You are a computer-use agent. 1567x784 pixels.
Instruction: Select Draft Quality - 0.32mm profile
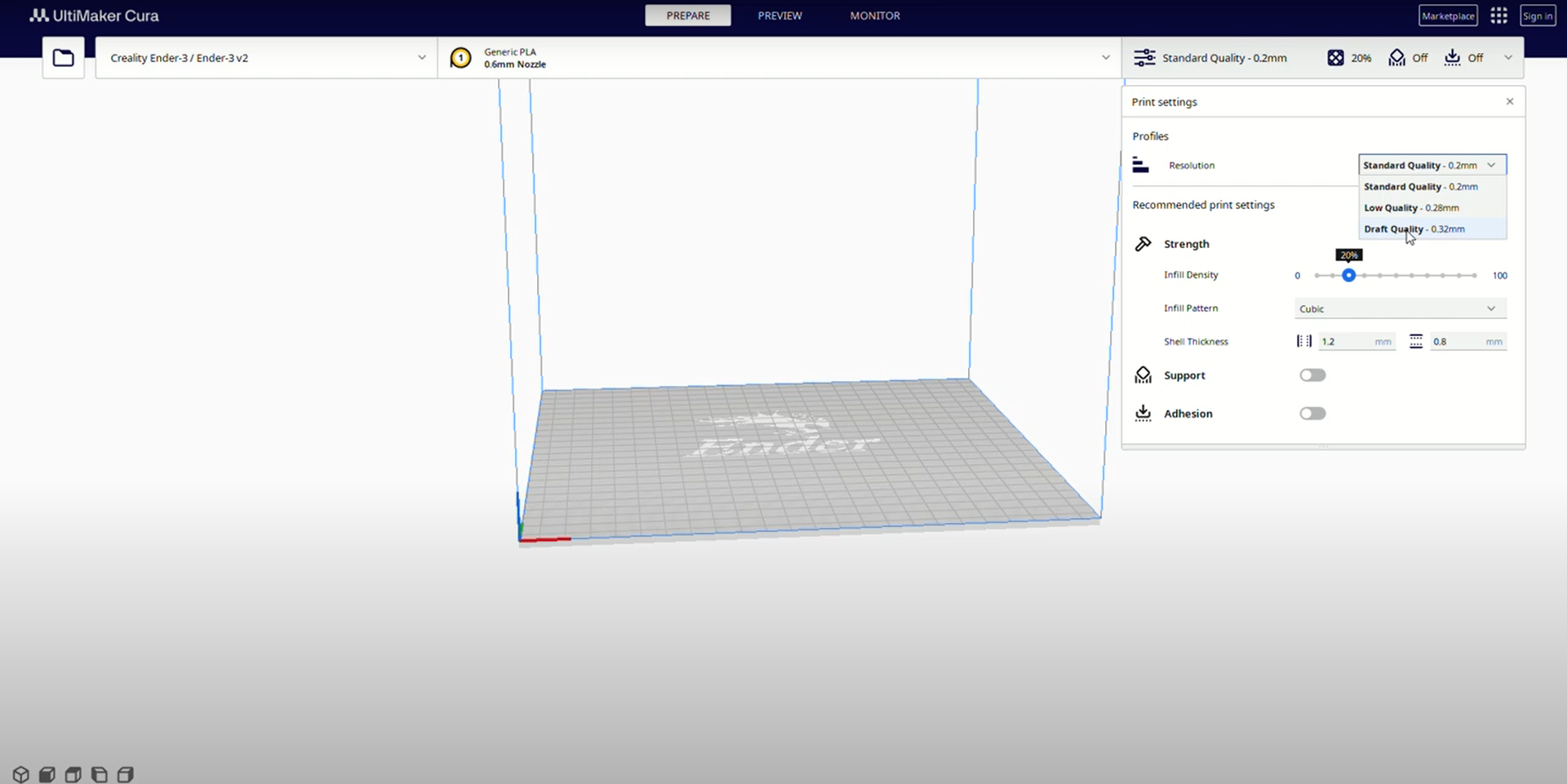point(1414,229)
